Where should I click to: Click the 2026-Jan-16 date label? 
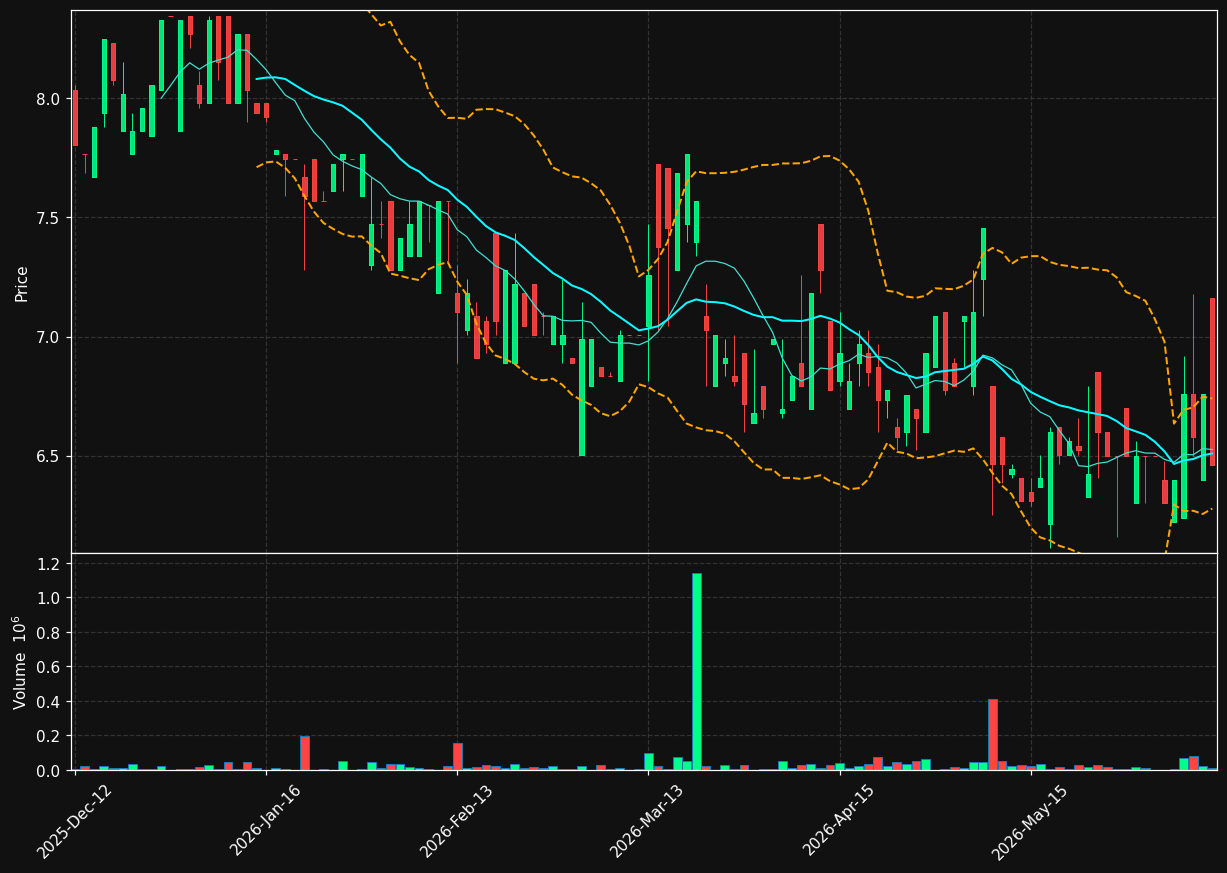pyautogui.click(x=265, y=821)
